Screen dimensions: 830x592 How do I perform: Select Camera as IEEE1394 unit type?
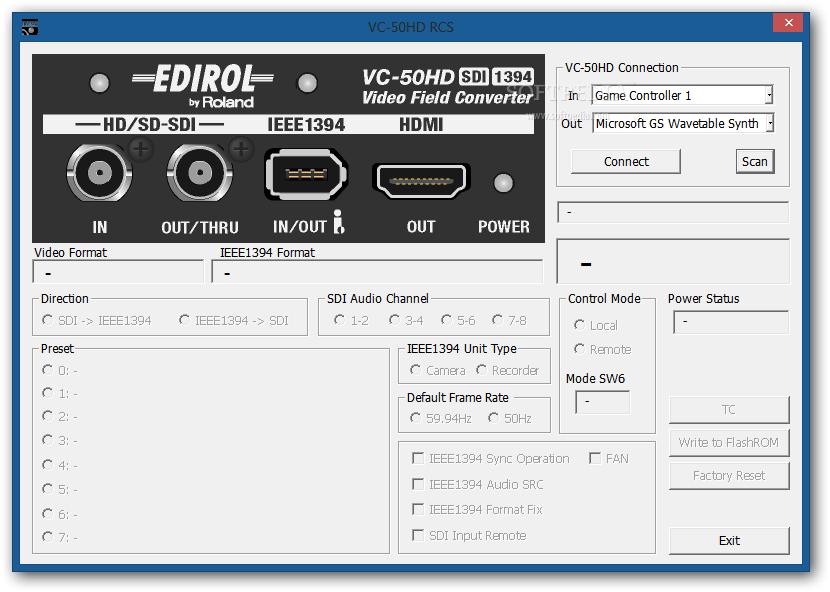(x=438, y=370)
